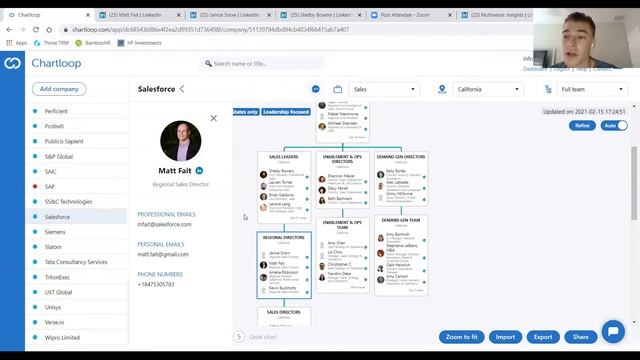Click Matt Fait profile photo

[x=180, y=141]
